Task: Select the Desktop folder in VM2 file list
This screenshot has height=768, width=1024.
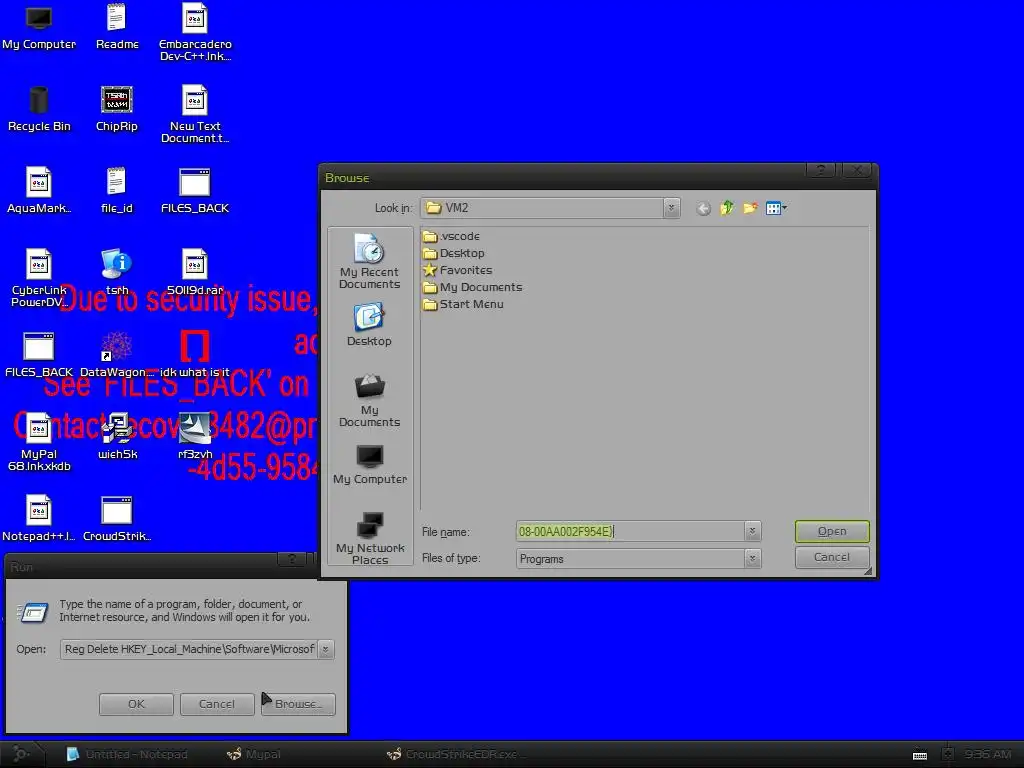Action: [x=454, y=253]
